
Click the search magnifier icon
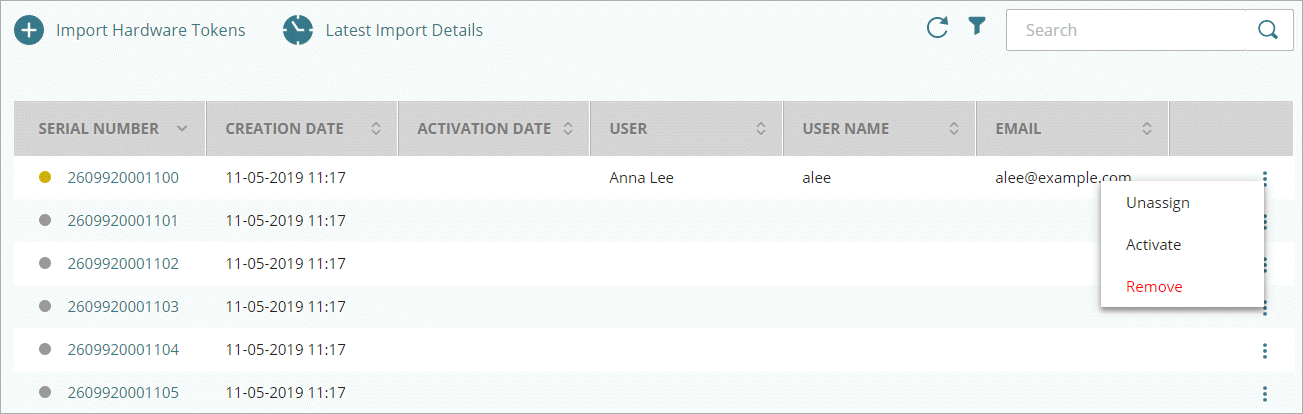coord(1268,30)
